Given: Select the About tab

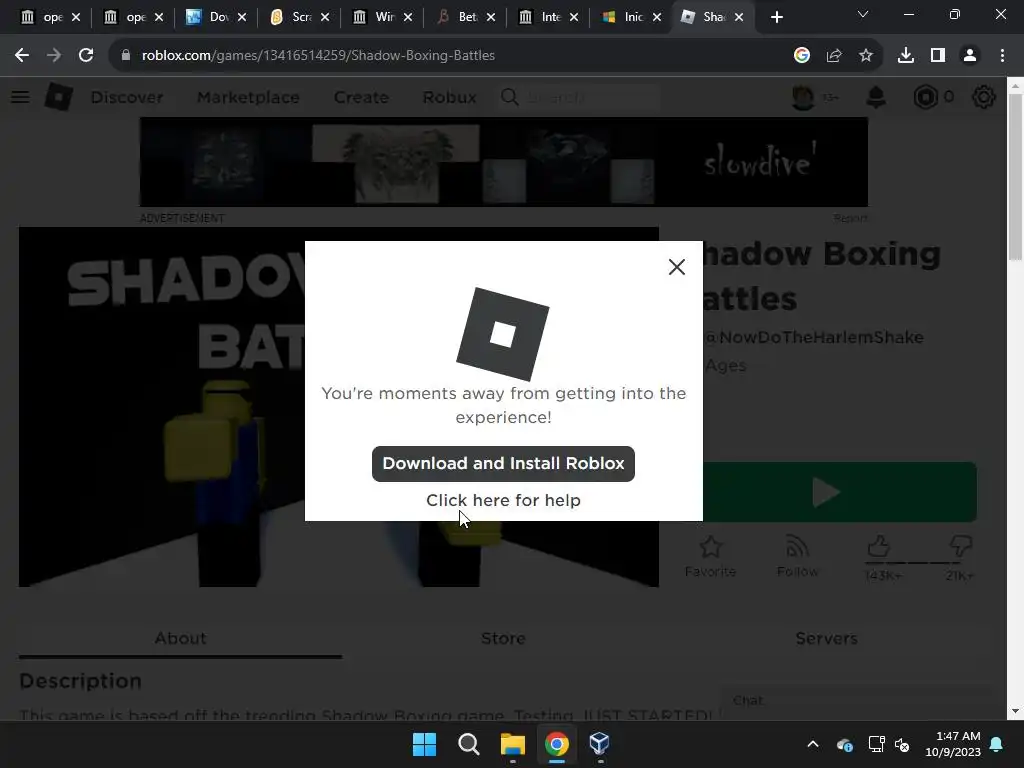Looking at the screenshot, I should 180,638.
